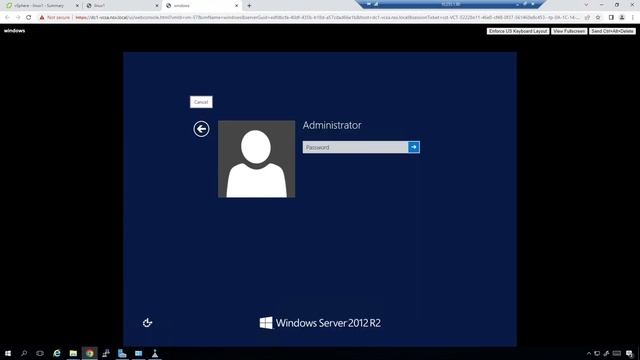Viewport: 640px width, 360px height.
Task: Click the browser back arrow
Action: (x=7, y=18)
